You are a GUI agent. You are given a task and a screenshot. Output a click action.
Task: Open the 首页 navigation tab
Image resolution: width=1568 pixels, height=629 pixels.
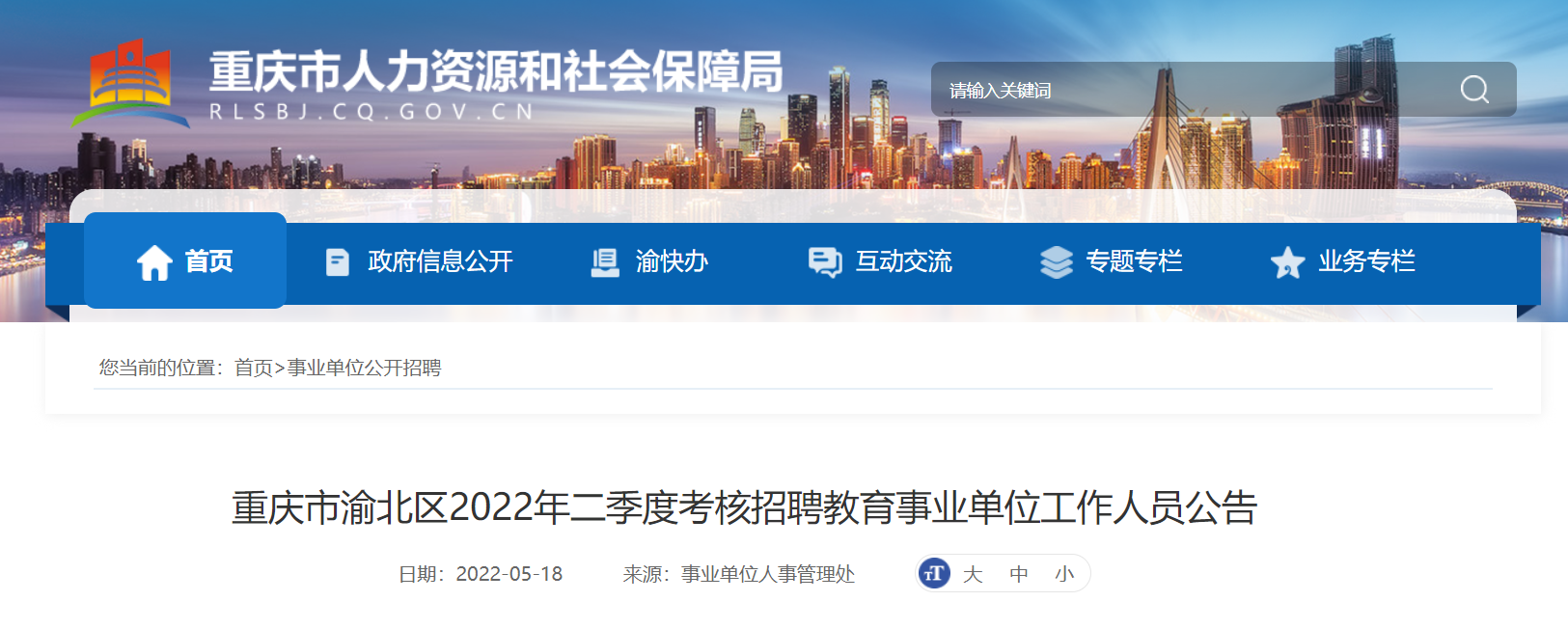point(185,260)
